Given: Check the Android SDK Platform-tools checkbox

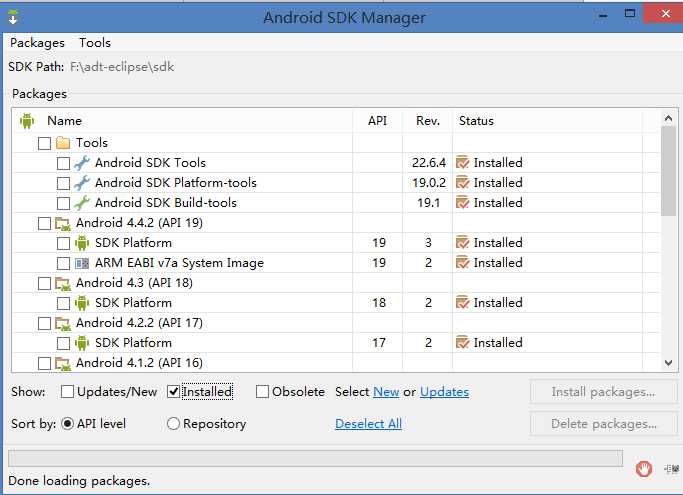Looking at the screenshot, I should (x=63, y=183).
